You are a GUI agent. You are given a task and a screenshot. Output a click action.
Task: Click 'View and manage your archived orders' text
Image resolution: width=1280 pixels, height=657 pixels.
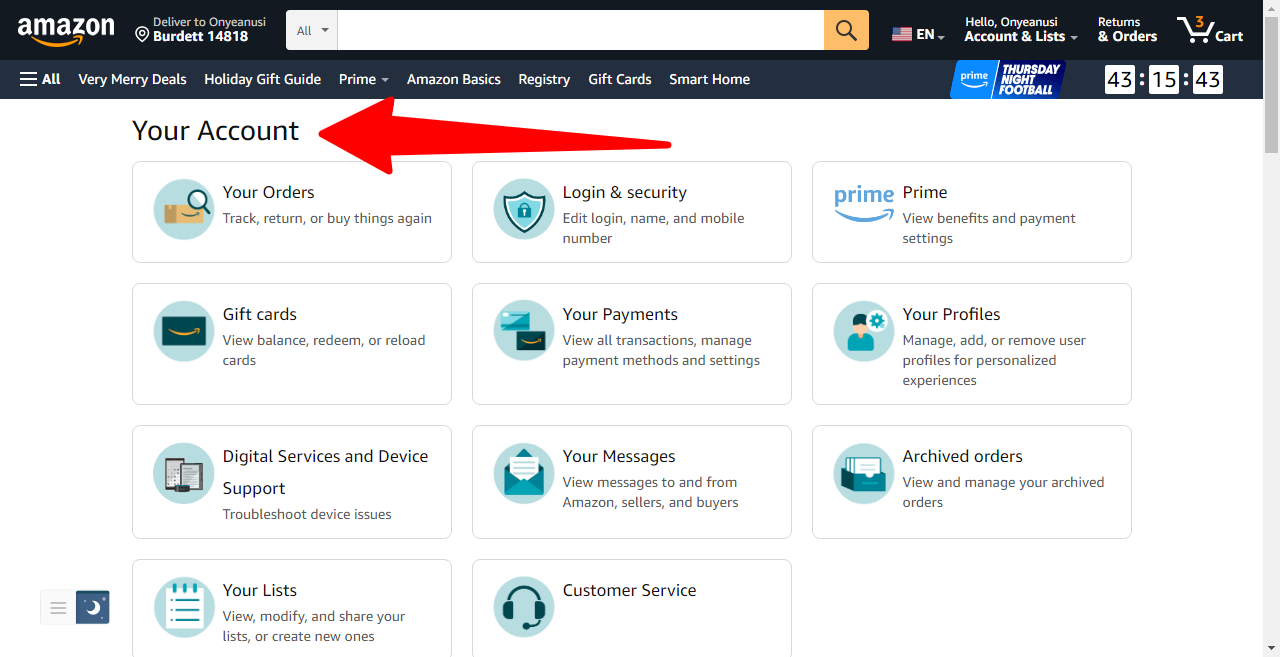1003,492
